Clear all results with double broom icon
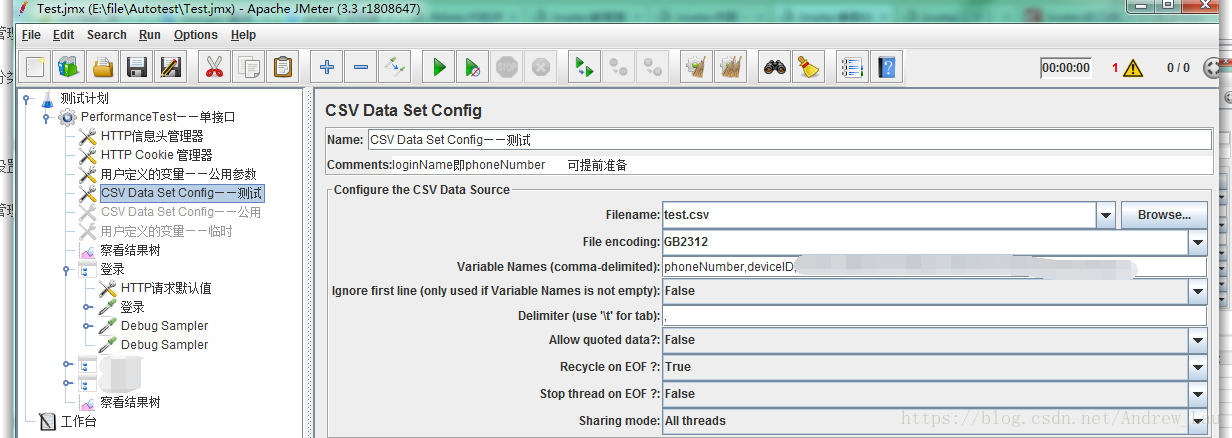This screenshot has width=1232, height=438. pyautogui.click(x=731, y=67)
